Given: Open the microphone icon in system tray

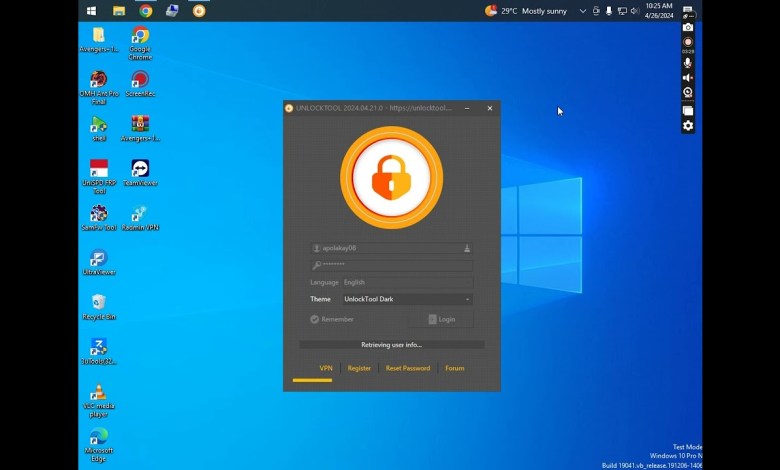Looking at the screenshot, I should (609, 11).
